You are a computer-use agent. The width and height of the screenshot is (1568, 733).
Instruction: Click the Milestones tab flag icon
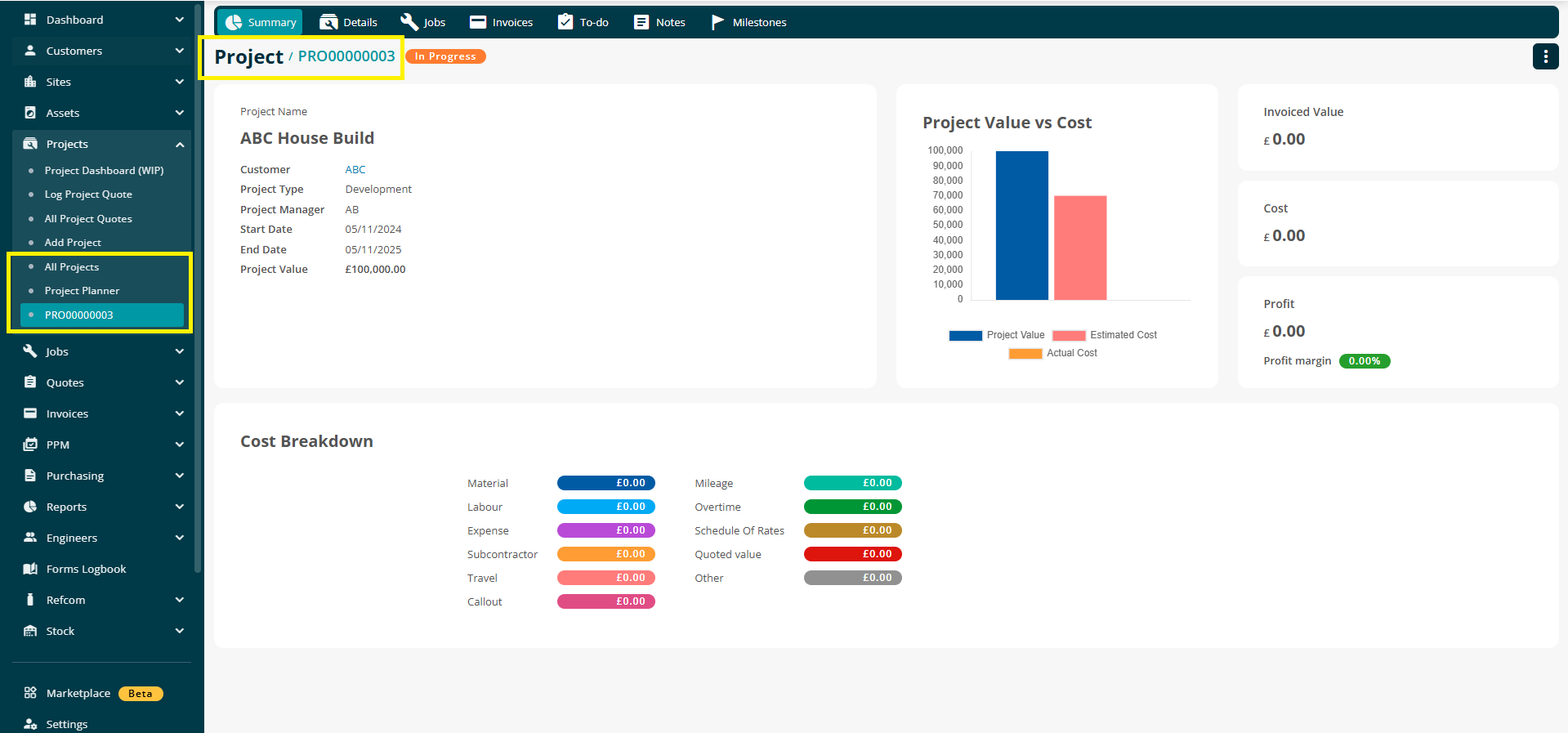click(x=717, y=22)
